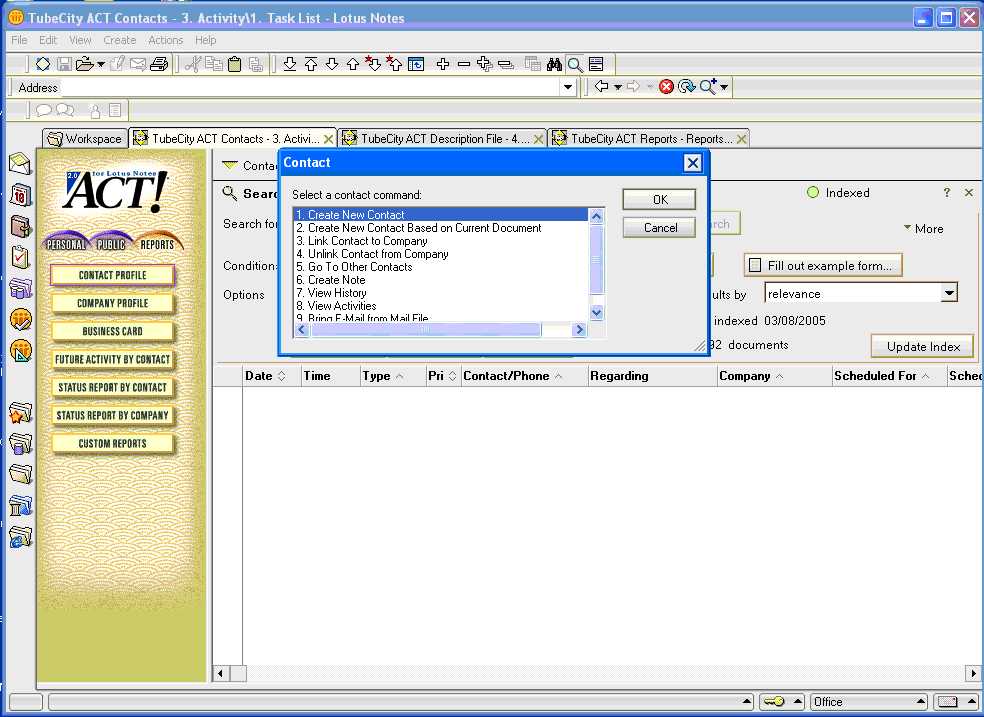Open the Calendar bookmark icon in left bar
This screenshot has width=984, height=717.
click(20, 195)
